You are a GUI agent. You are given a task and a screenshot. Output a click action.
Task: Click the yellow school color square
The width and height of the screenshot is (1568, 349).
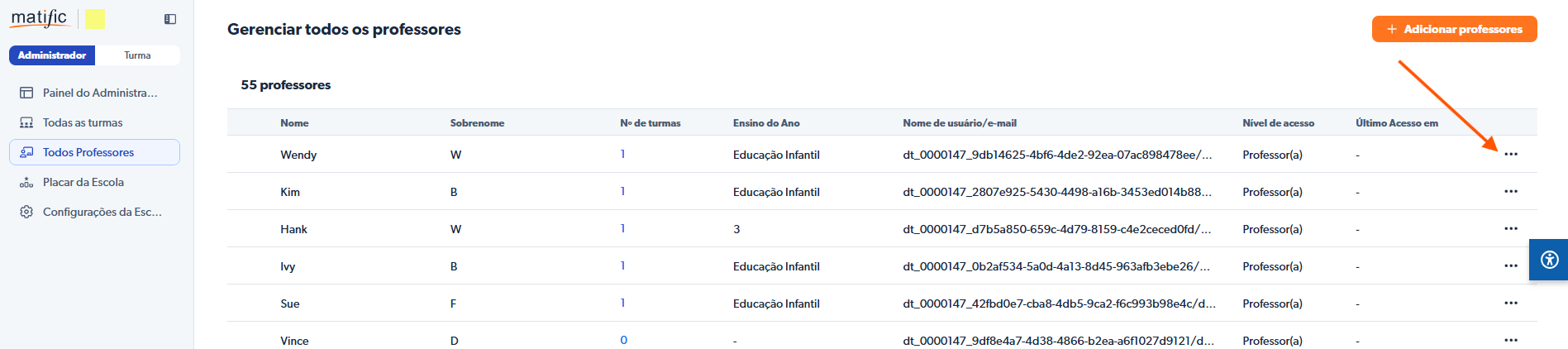tap(96, 19)
